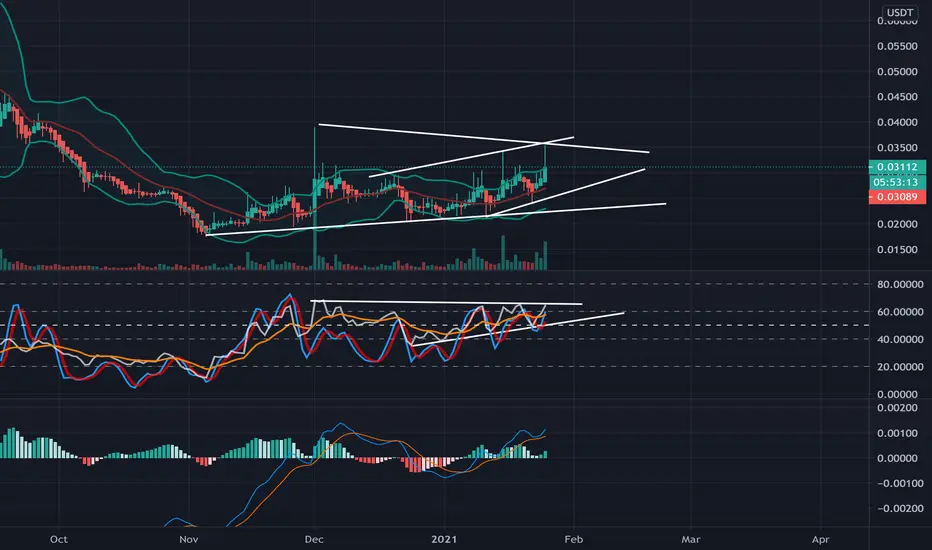This screenshot has width=932, height=550.
Task: Click the 80.00000 oscillator scale label
Action: (x=900, y=285)
